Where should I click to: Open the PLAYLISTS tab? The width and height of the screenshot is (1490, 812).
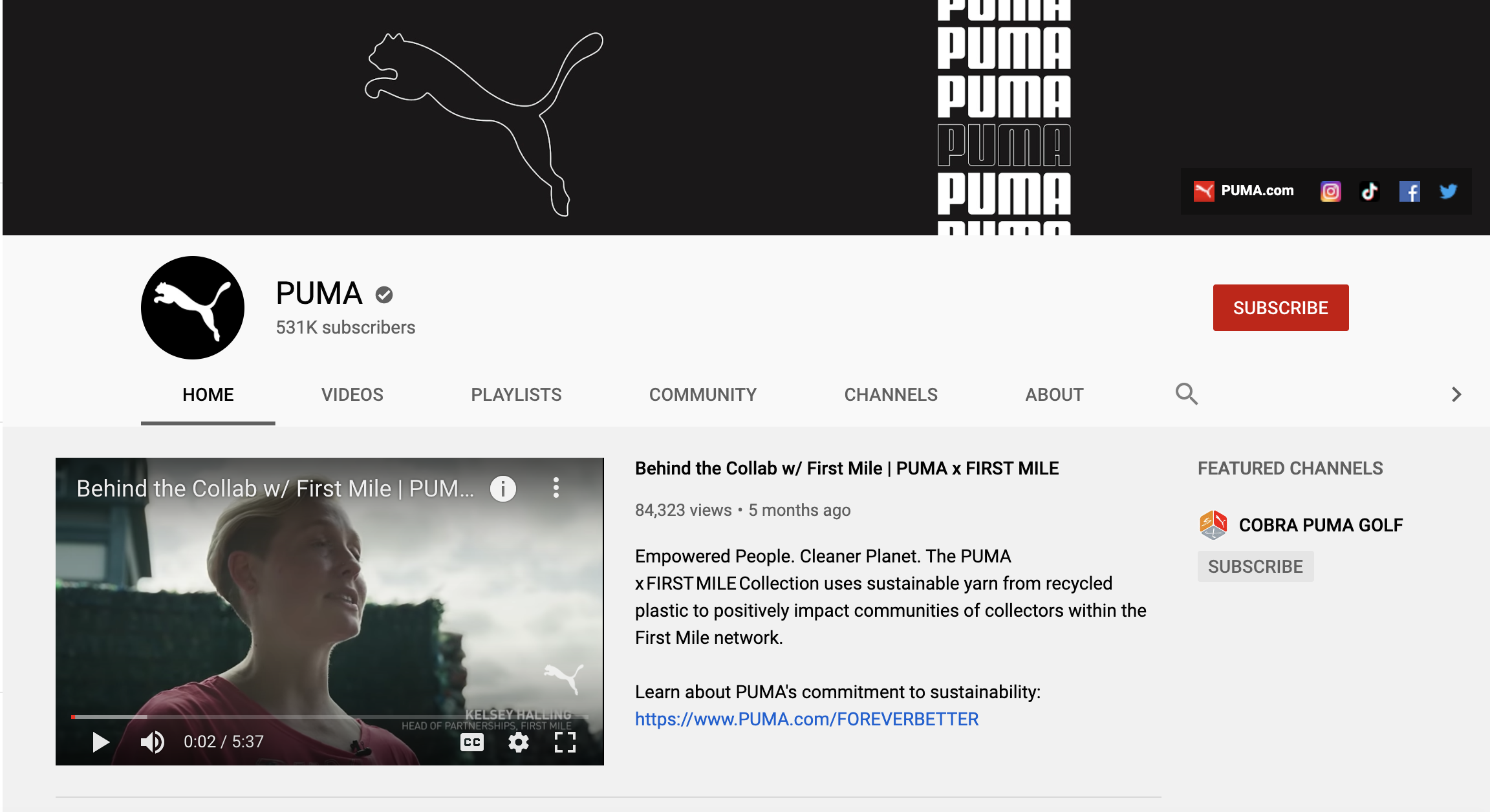click(516, 395)
